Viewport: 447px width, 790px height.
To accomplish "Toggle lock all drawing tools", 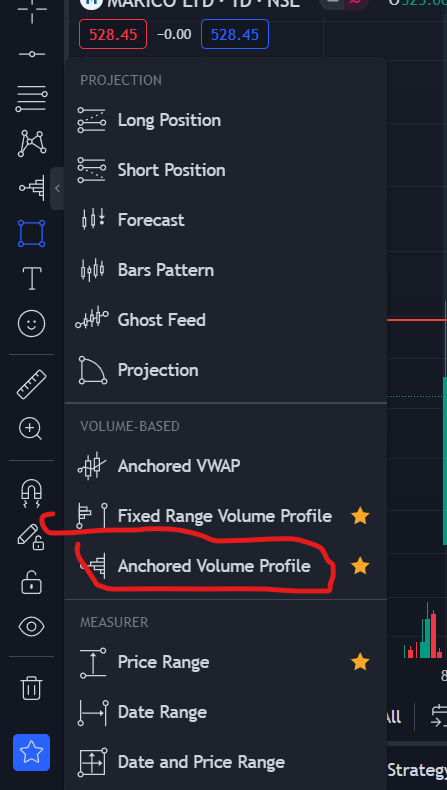I will tap(32, 583).
